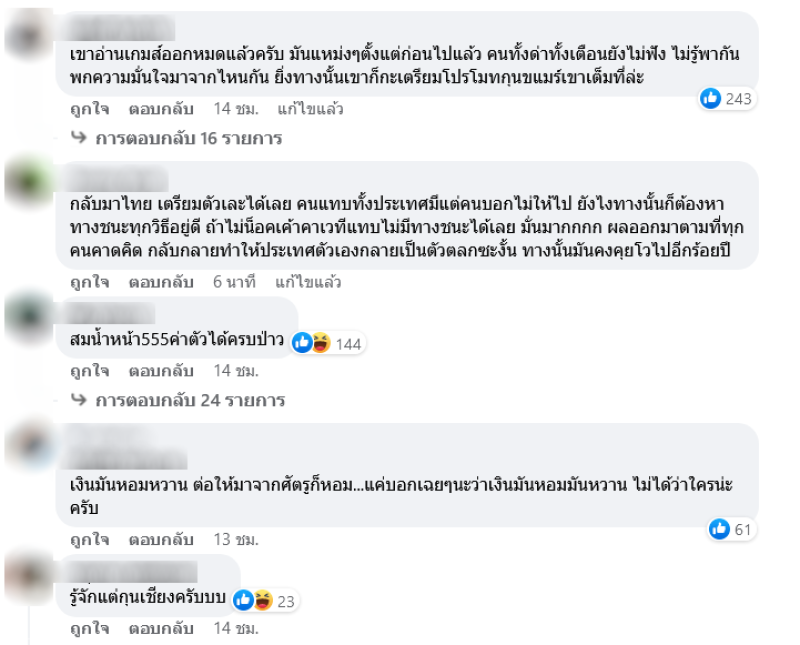Like the first comment with ถูกใจ
This screenshot has height=645, width=800.
(x=89, y=107)
